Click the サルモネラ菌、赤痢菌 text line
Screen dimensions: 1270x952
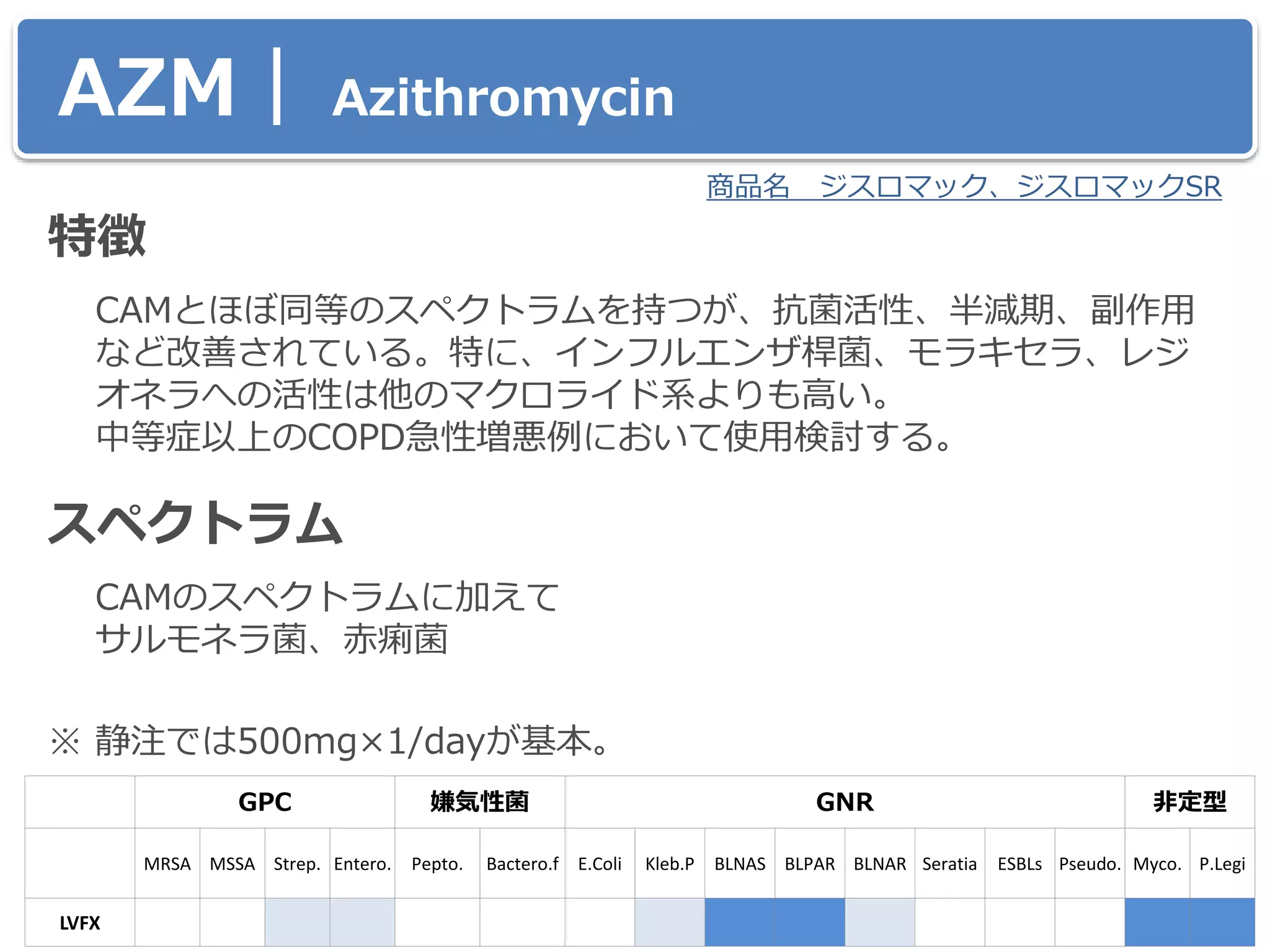272,639
